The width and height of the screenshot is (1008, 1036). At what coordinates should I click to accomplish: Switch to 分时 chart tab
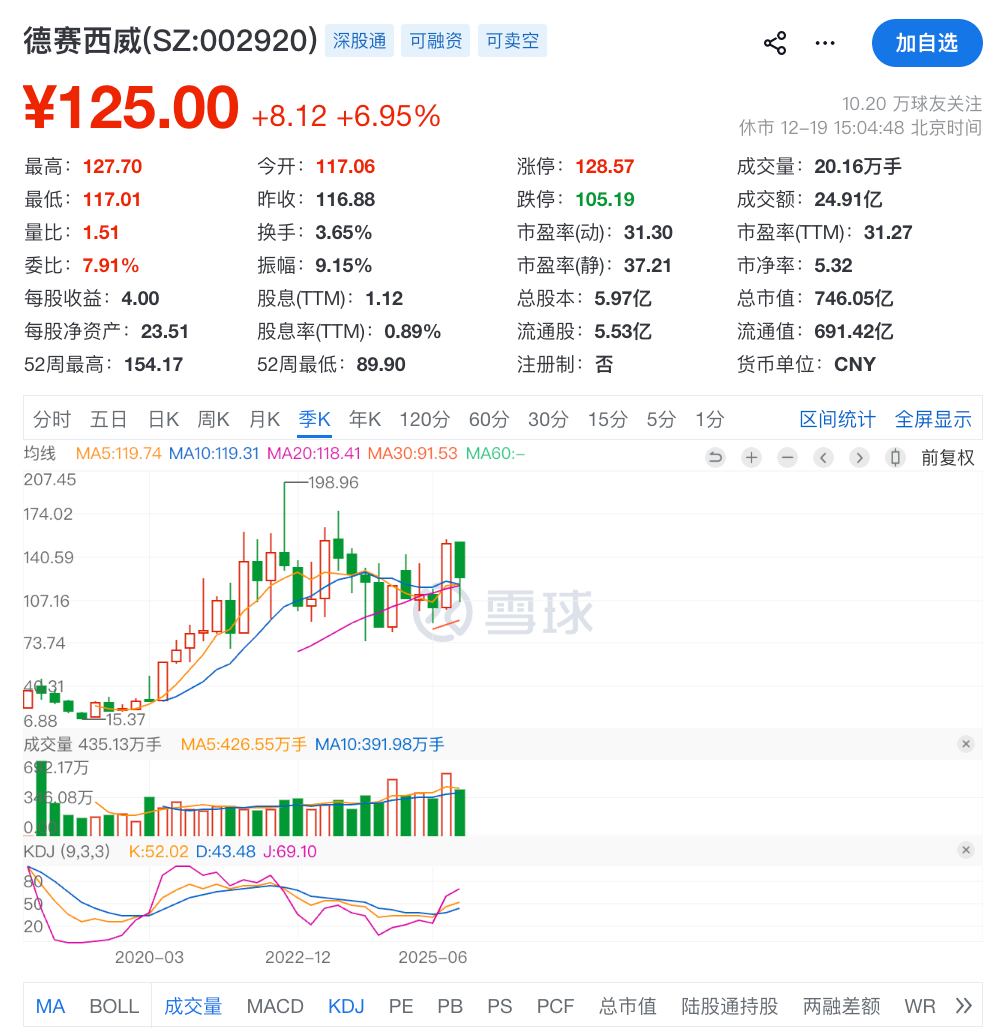52,419
